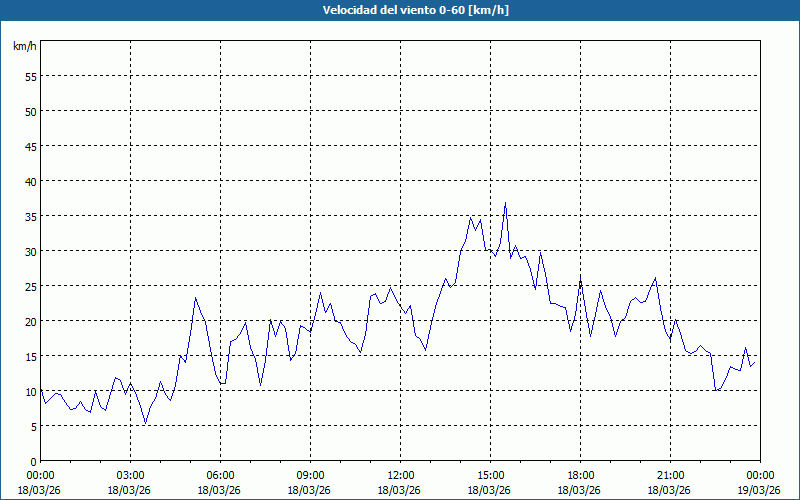Click the highest wind speed peak on the line

[x=505, y=203]
